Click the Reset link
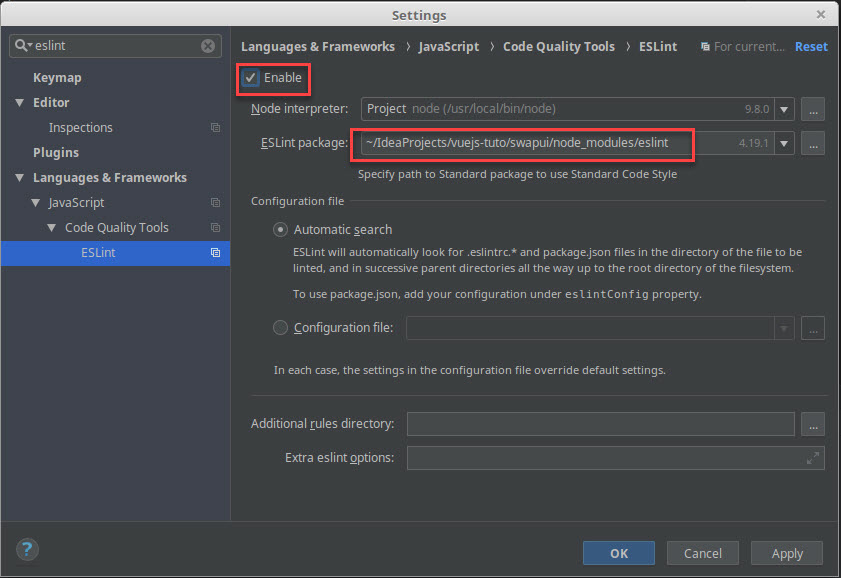 coord(811,47)
